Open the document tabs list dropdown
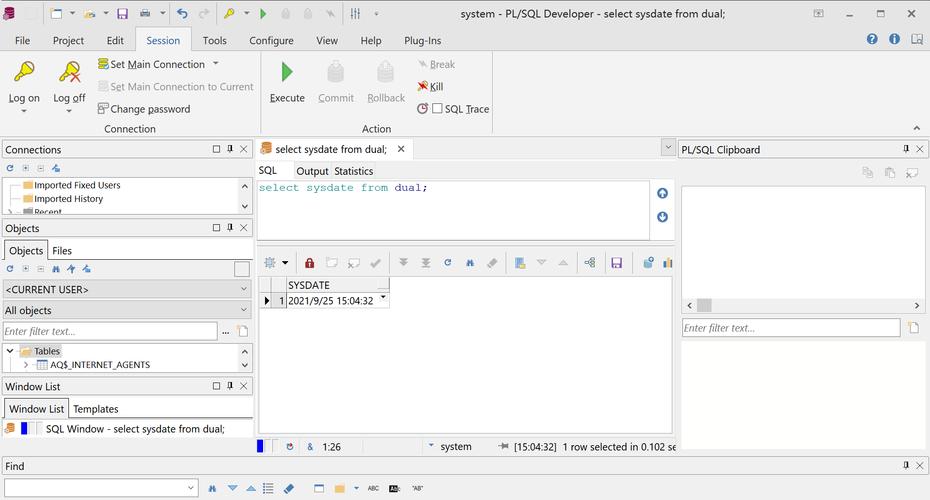The image size is (930, 500). [x=668, y=147]
